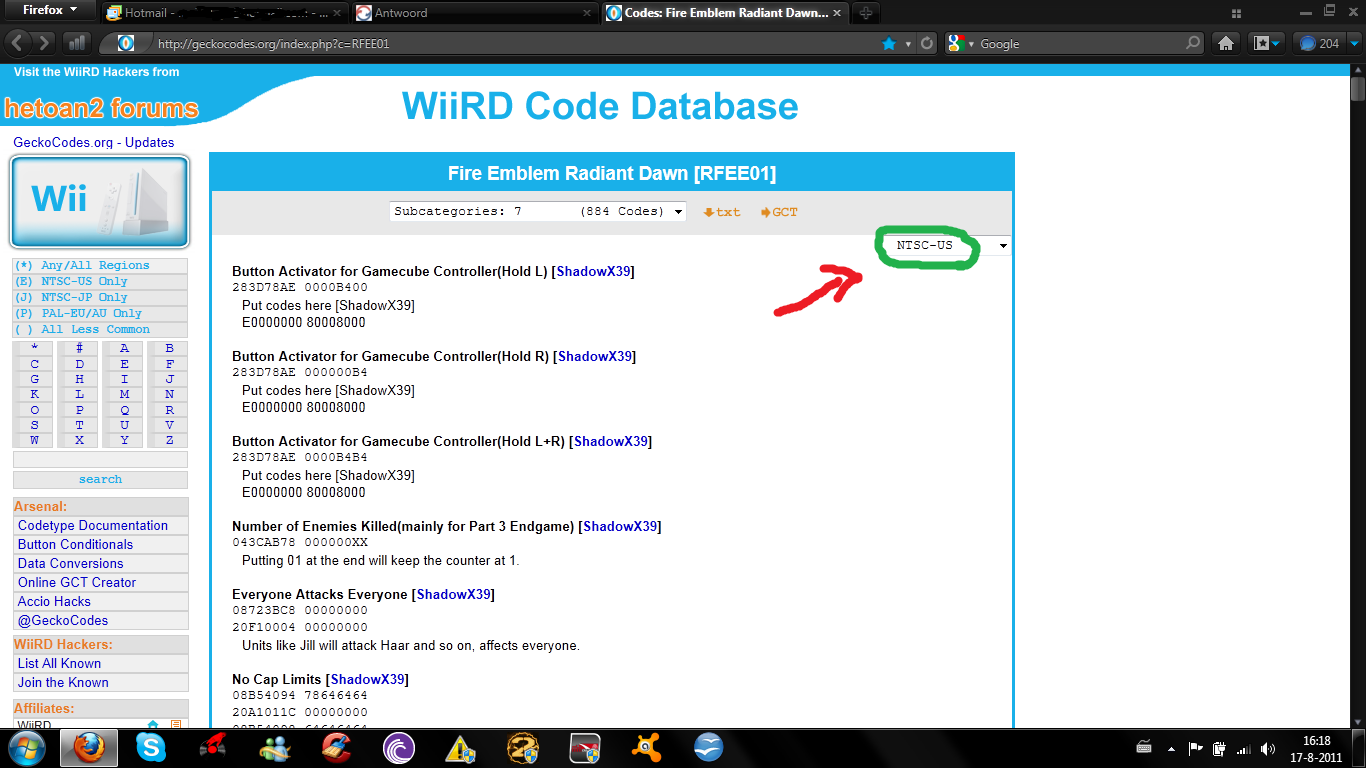Filter games by letter M

pos(124,394)
